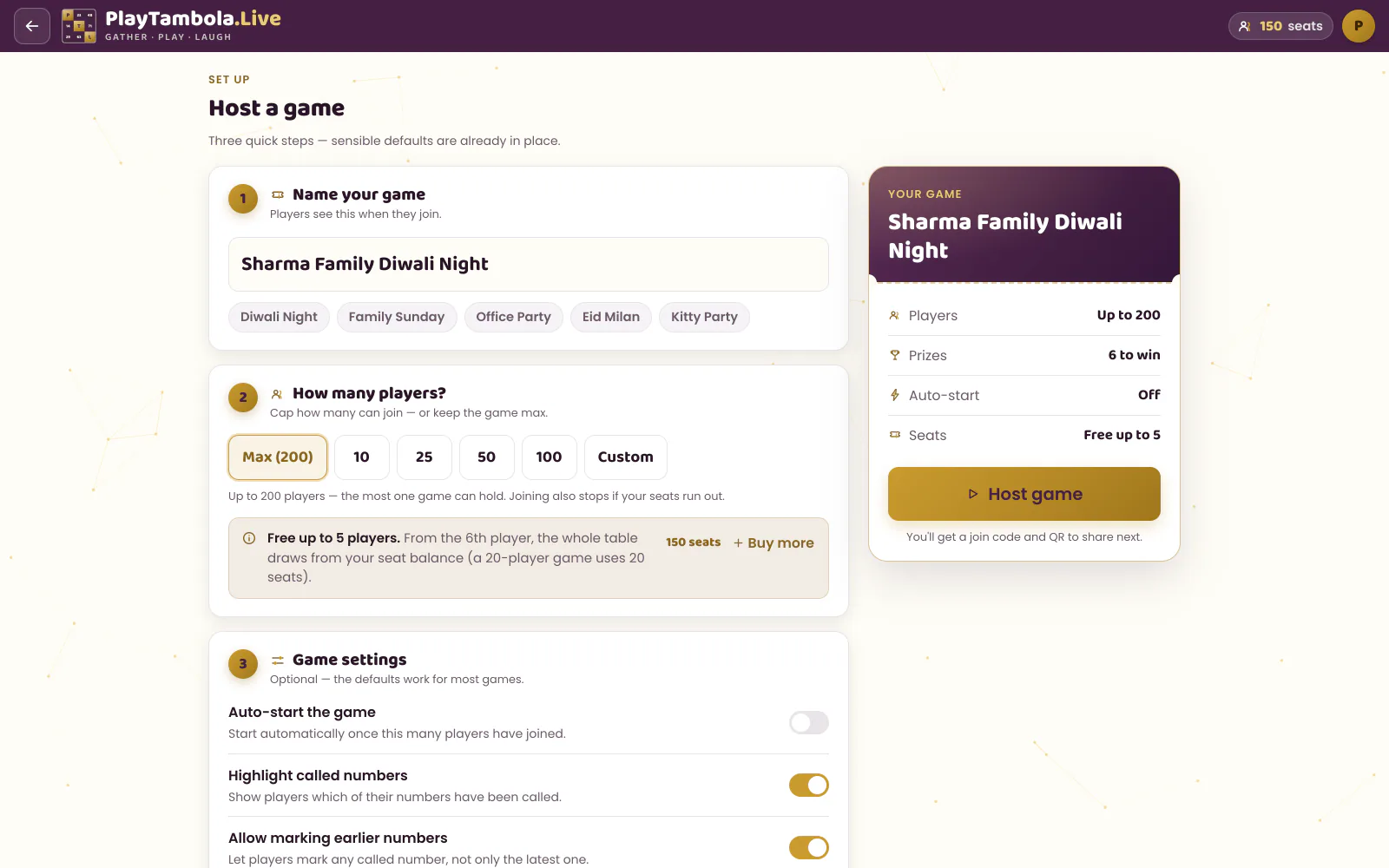The width and height of the screenshot is (1389, 868).
Task: Click the ticket icon beside Name your game
Action: tap(278, 194)
